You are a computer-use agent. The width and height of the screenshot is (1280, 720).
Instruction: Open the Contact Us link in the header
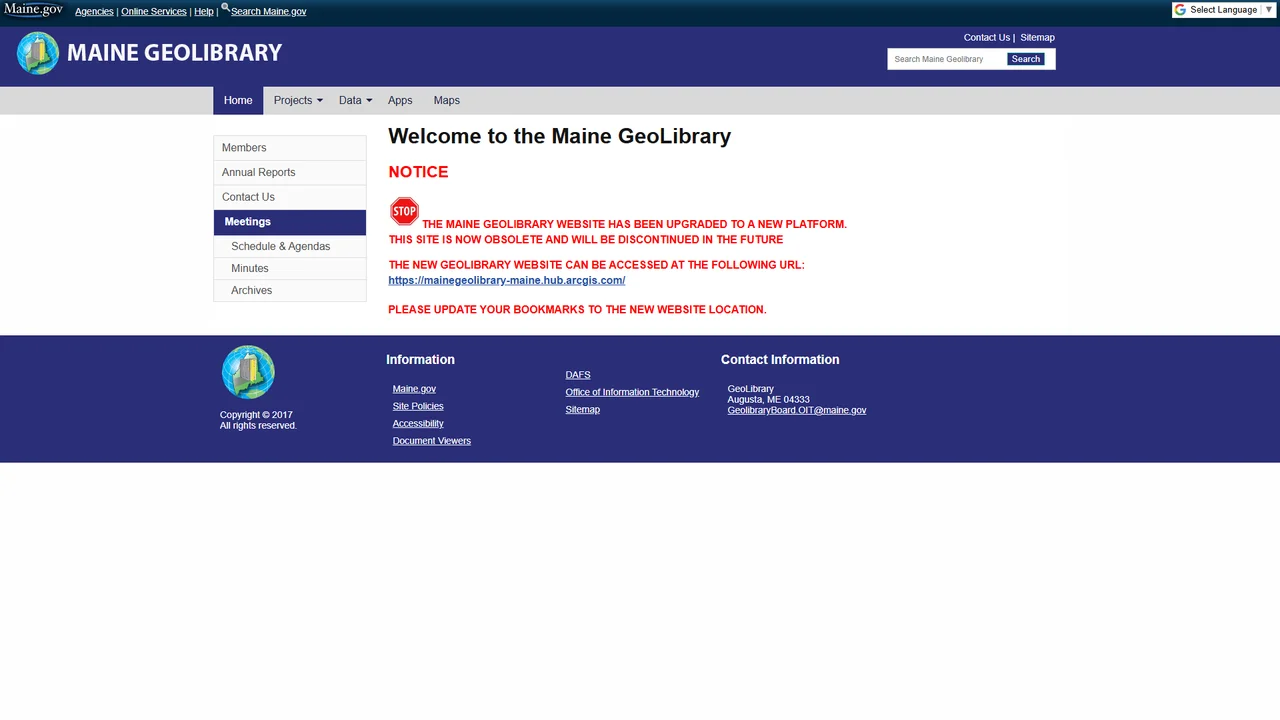pyautogui.click(x=987, y=38)
